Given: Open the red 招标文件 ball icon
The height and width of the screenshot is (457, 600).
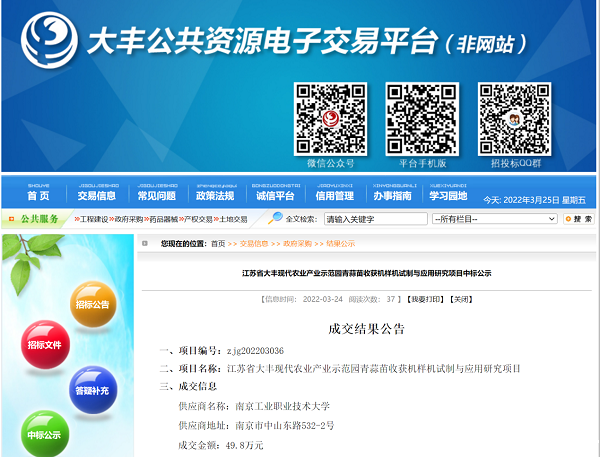Looking at the screenshot, I should (x=44, y=345).
